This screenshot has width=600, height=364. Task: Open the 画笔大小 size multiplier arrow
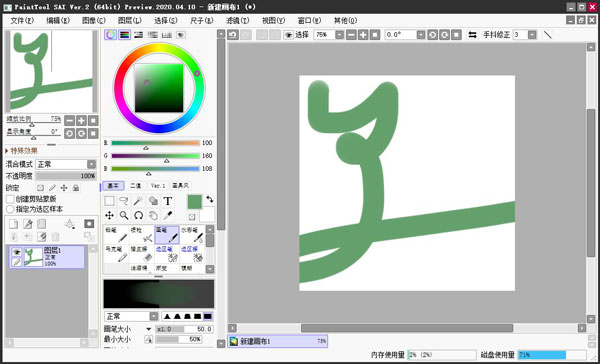[148, 329]
